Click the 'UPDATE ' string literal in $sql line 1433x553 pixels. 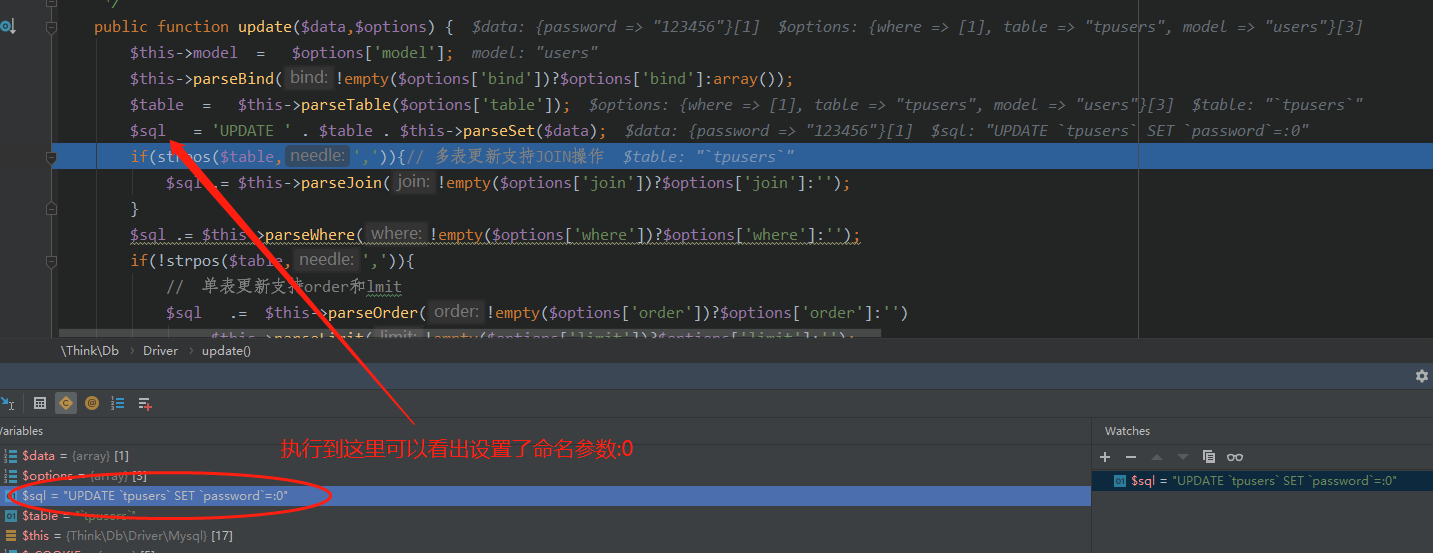point(251,130)
